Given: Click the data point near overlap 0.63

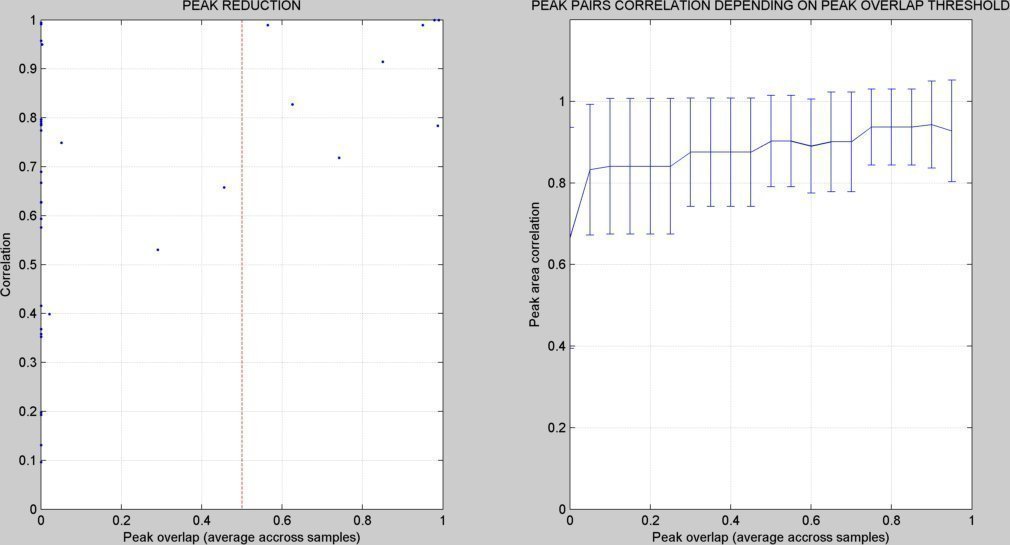Looking at the screenshot, I should pos(293,104).
